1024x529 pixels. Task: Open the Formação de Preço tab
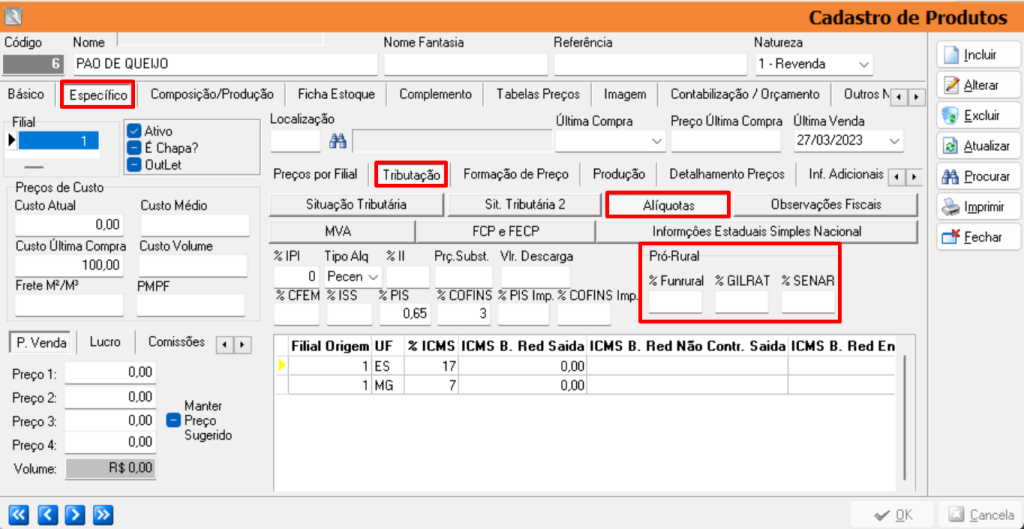point(515,174)
